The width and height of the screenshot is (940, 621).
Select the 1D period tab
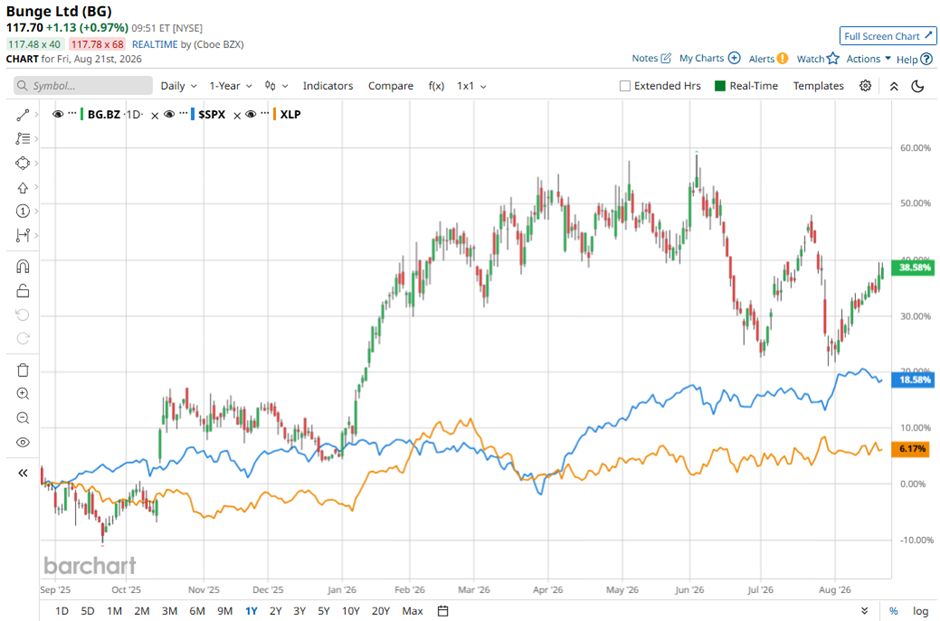point(62,611)
